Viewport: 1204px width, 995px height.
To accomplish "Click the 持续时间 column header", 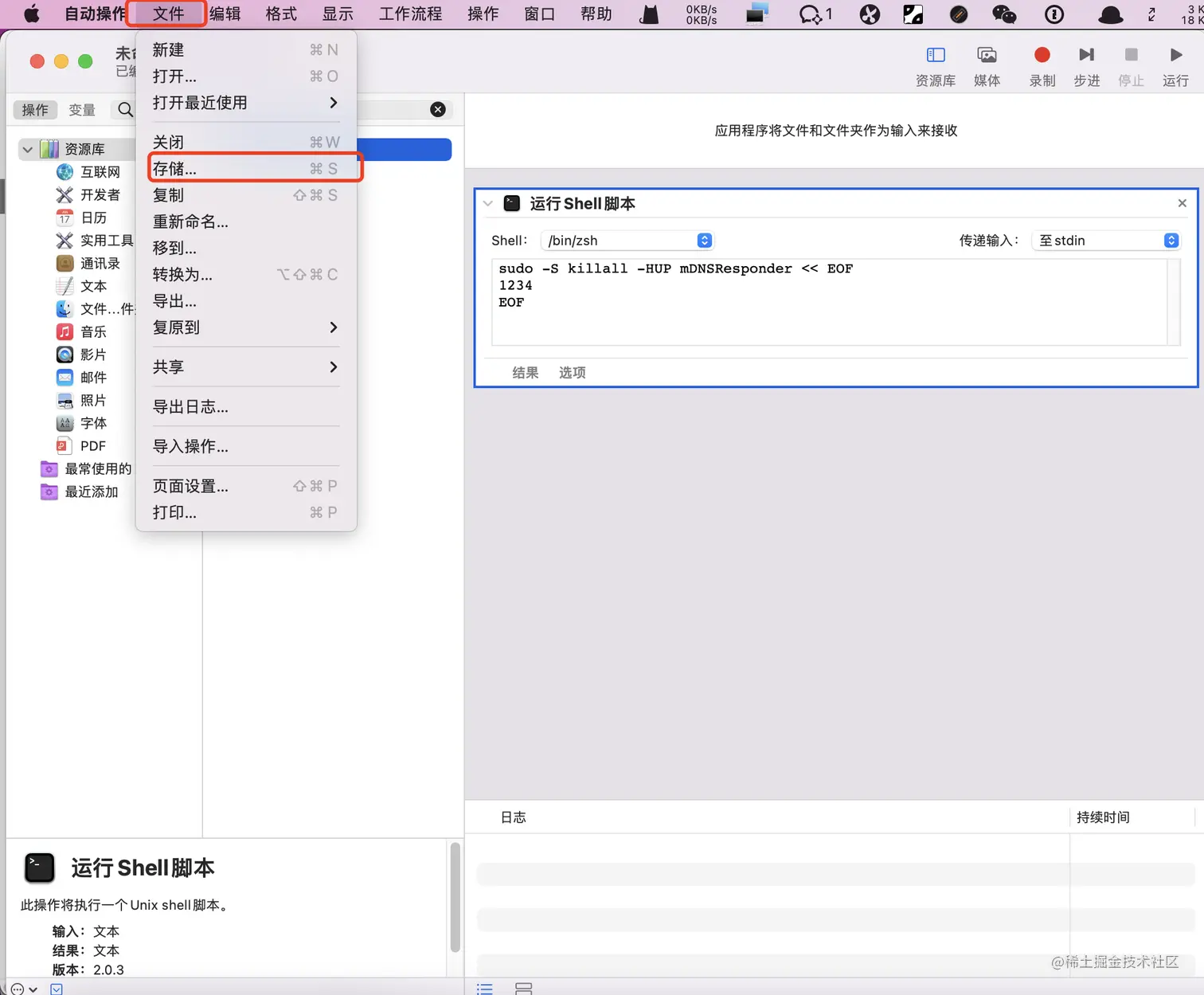I will [1103, 817].
